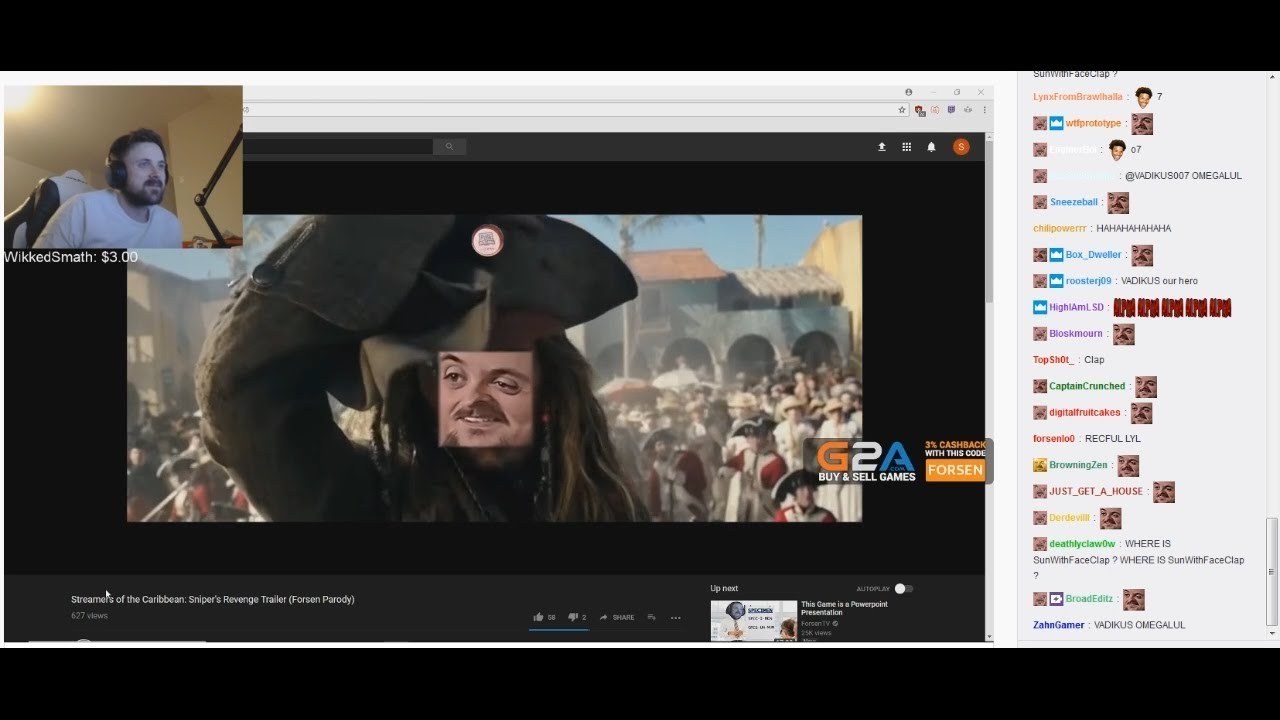
Task: Click username digitalfruitcakes in chat
Action: 1084,412
